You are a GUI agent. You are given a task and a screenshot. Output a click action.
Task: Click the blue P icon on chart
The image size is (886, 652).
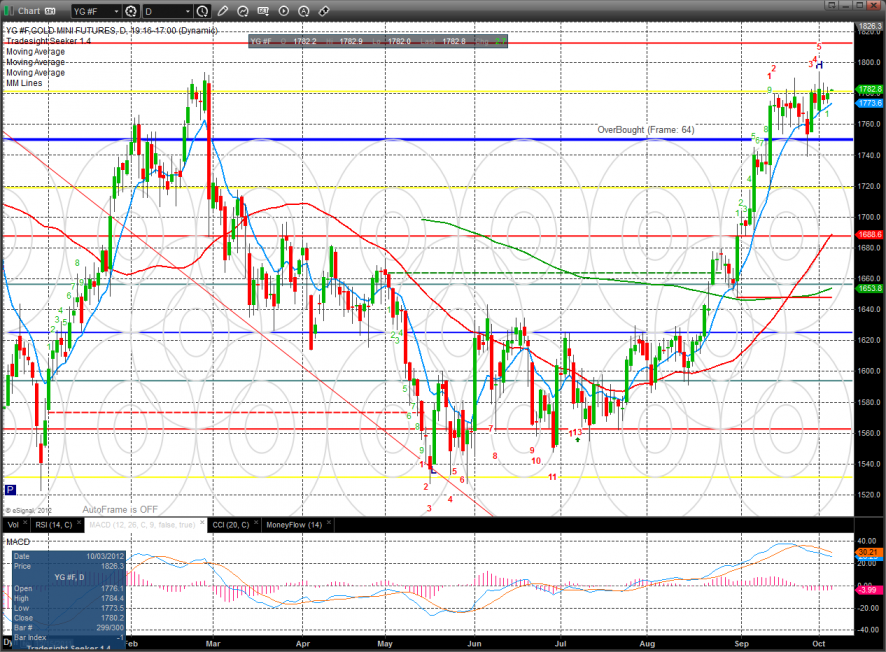(10, 490)
